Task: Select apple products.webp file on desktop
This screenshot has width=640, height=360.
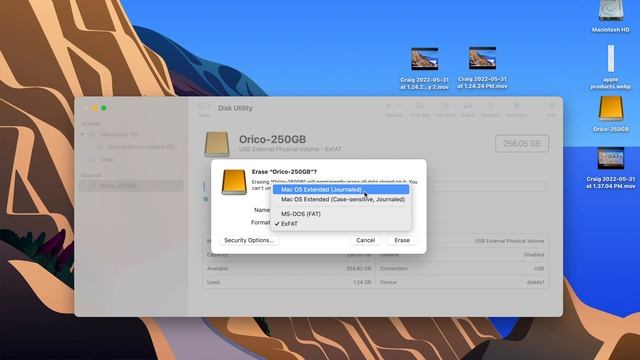Action: coord(611,58)
